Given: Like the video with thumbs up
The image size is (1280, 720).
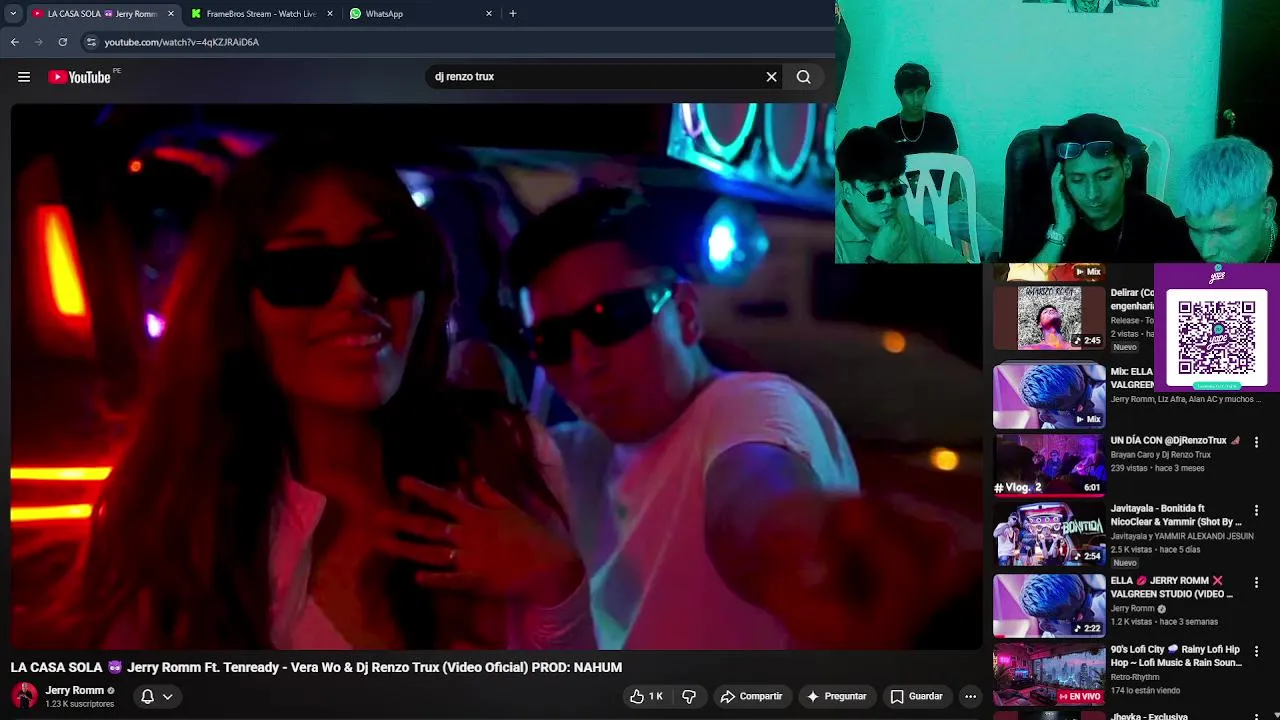Looking at the screenshot, I should coord(647,696).
